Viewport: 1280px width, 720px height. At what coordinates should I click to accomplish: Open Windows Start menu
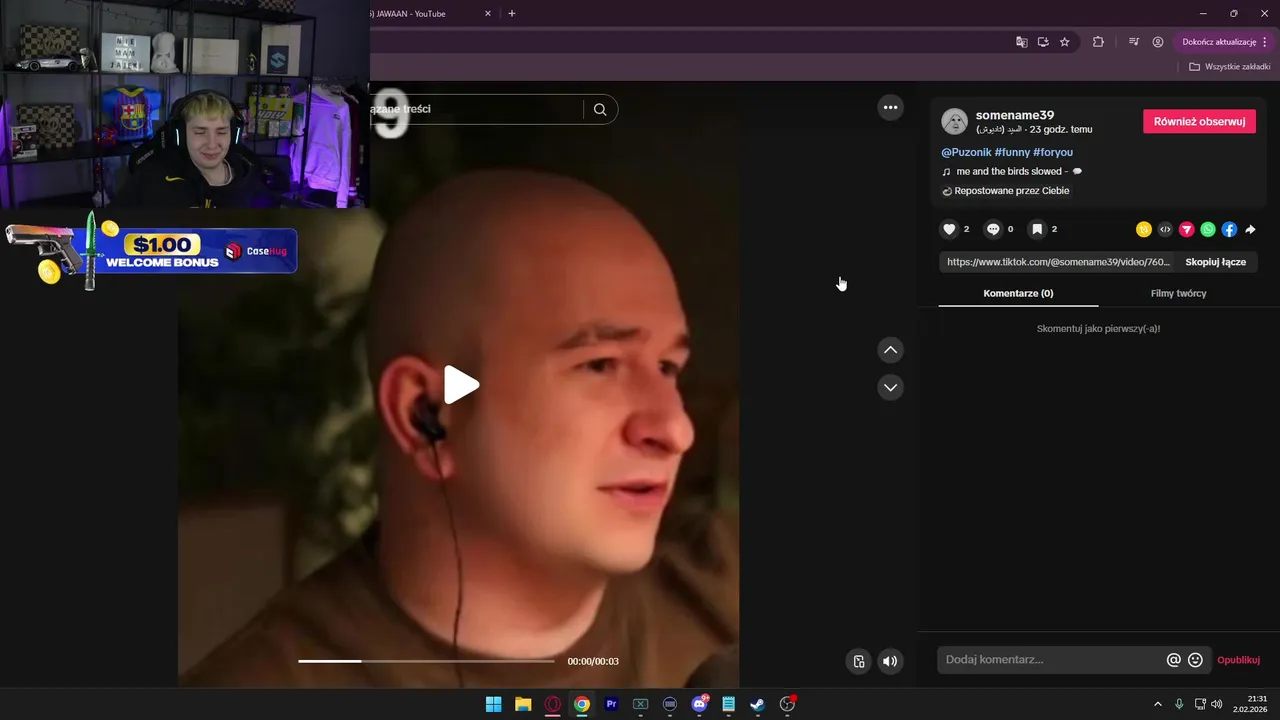pyautogui.click(x=493, y=704)
